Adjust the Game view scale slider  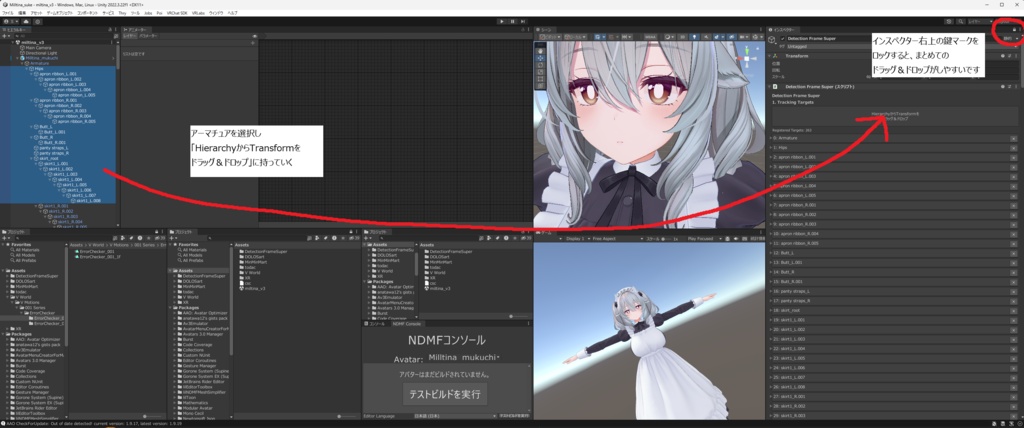(x=665, y=239)
